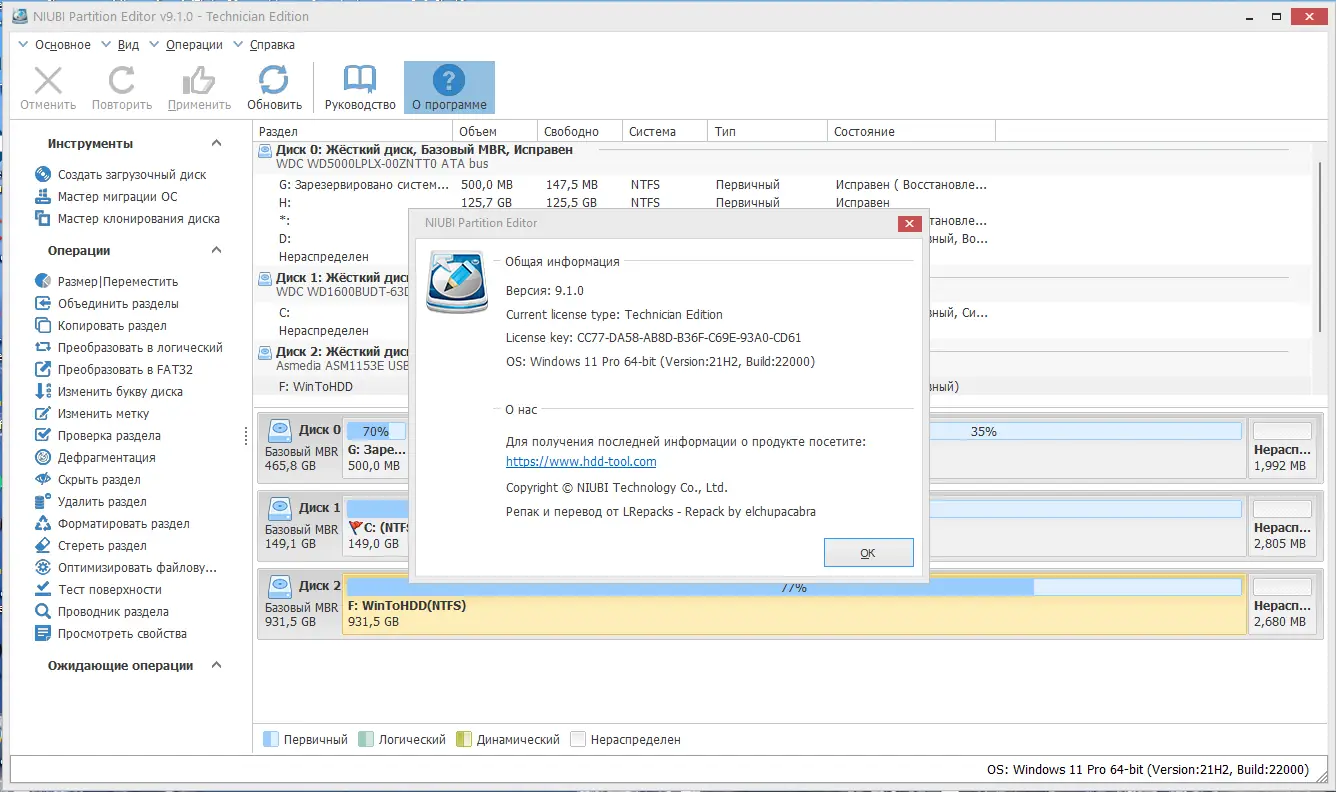Open Изменить букву диска operation
Screen dimensions: 1336x792
[x=110, y=391]
